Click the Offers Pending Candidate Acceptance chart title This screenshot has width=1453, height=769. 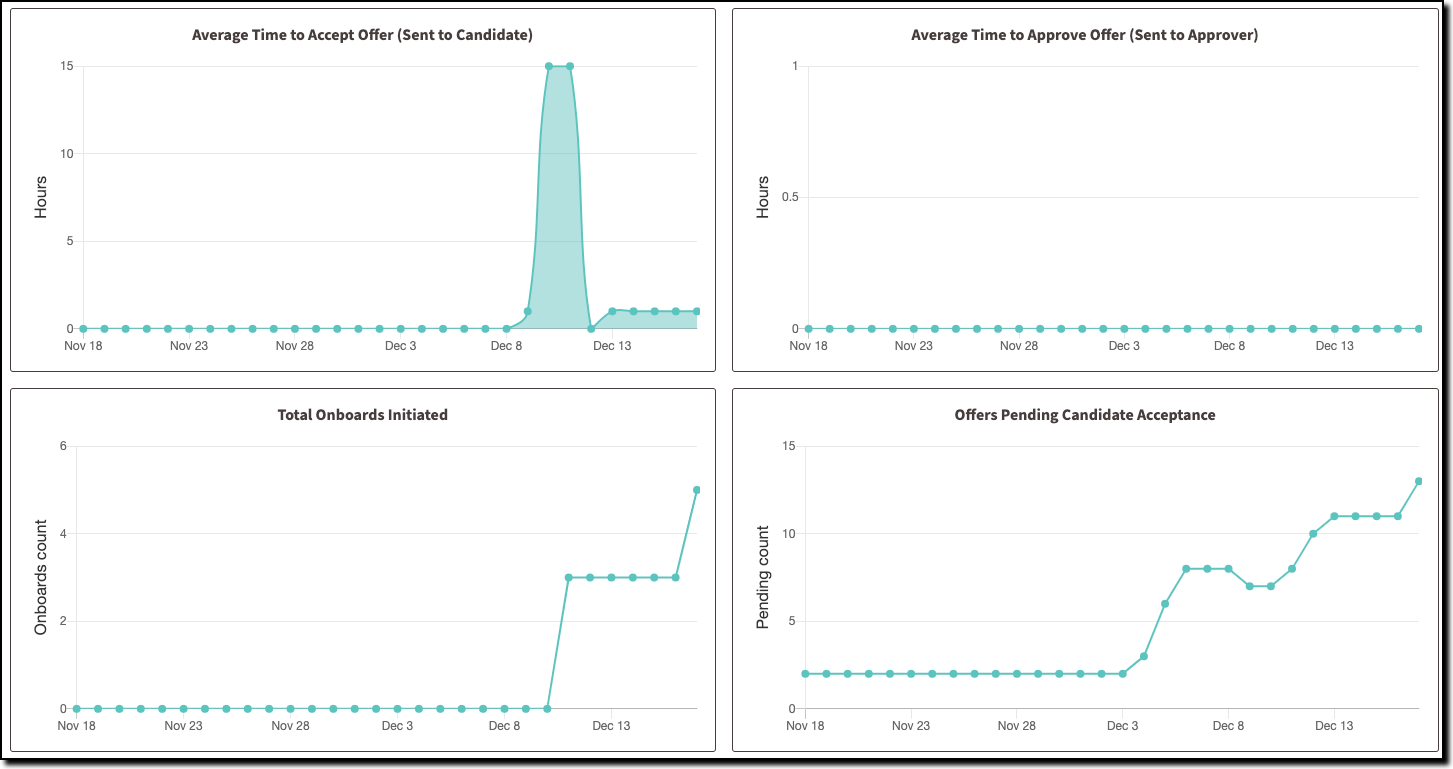click(x=1085, y=414)
